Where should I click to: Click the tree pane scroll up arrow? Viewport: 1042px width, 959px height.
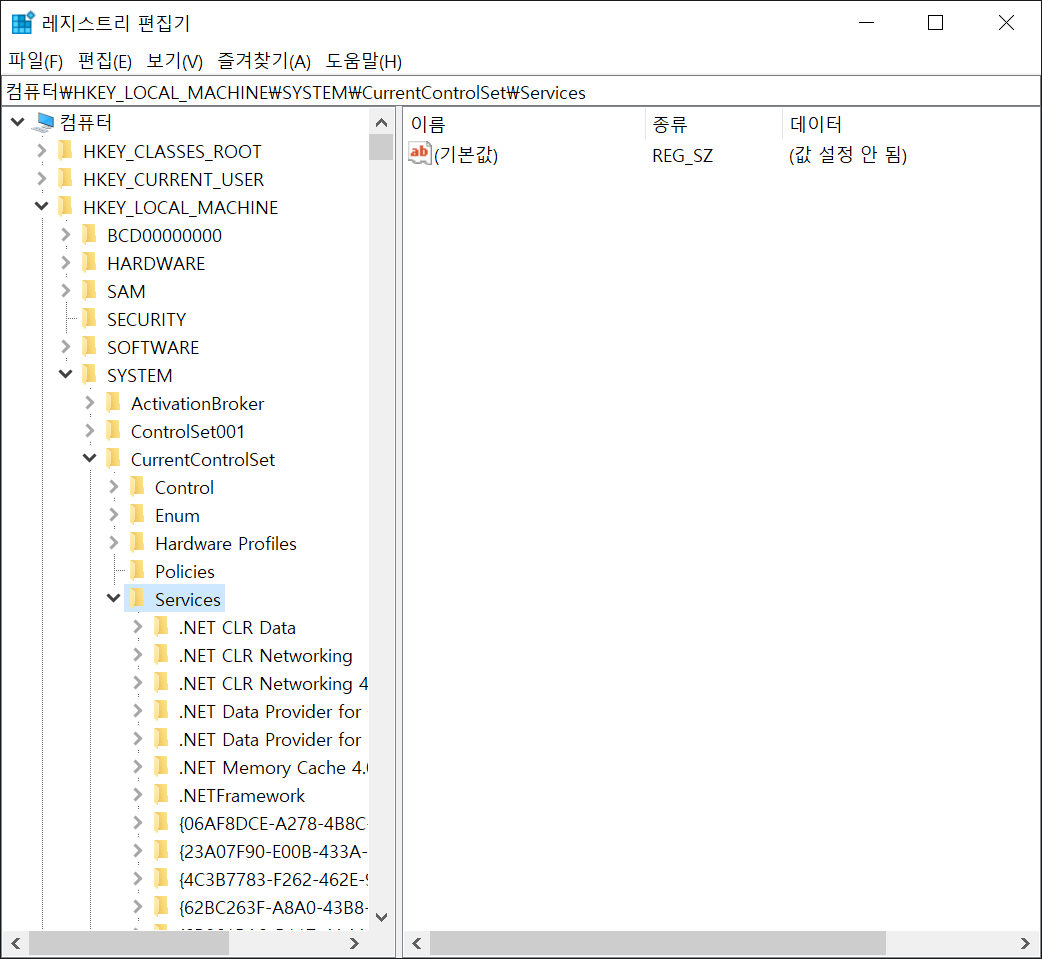tap(381, 122)
